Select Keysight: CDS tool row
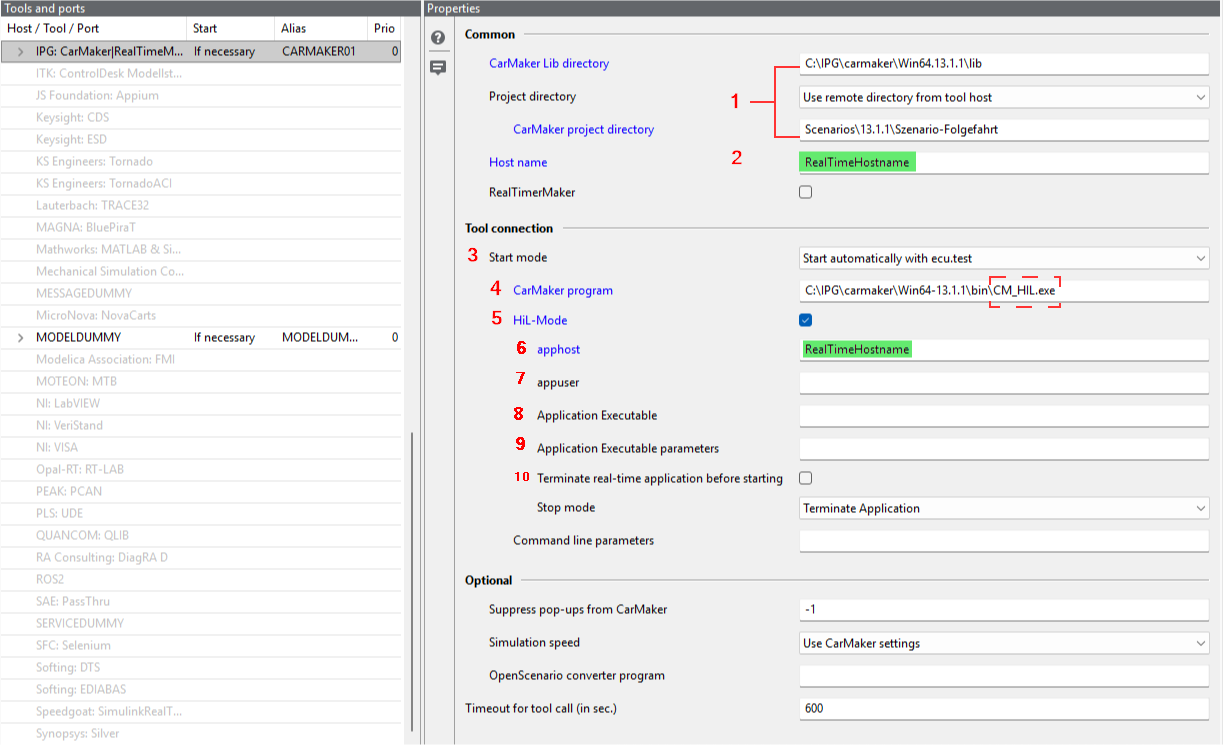Image resolution: width=1223 pixels, height=745 pixels. click(200, 117)
